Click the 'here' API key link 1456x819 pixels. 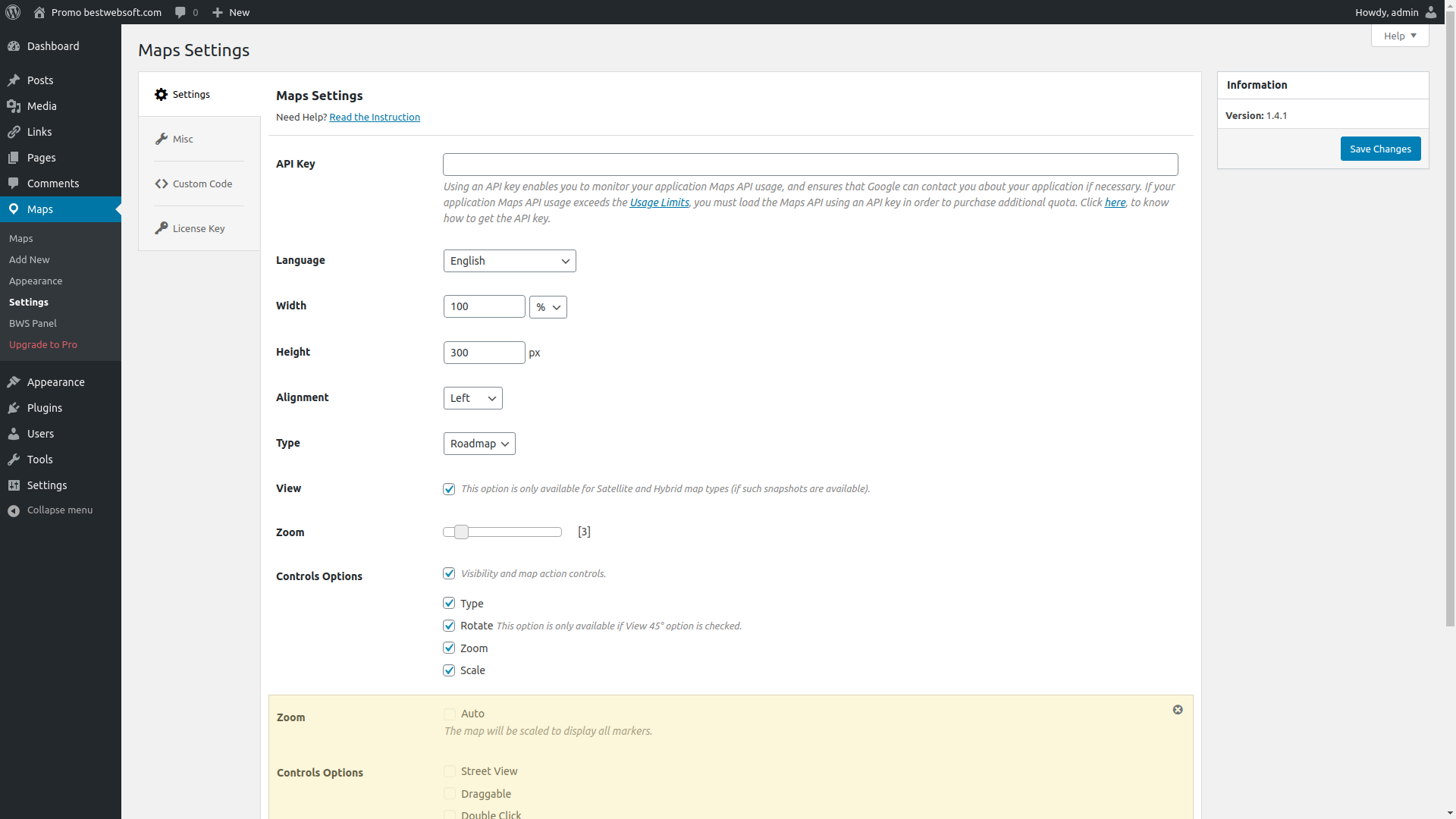pos(1115,202)
